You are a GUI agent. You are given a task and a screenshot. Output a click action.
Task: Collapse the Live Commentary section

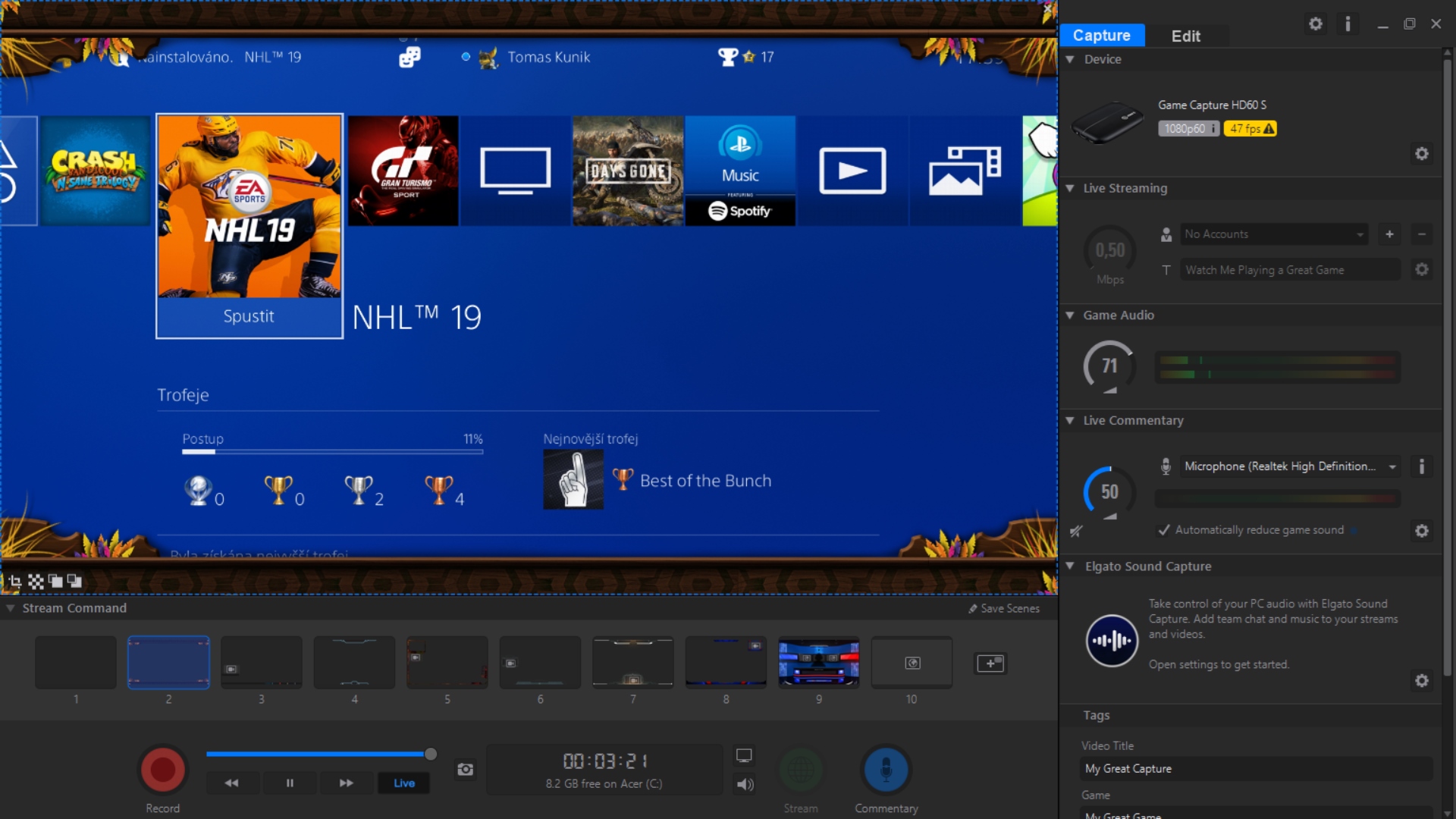(1070, 421)
